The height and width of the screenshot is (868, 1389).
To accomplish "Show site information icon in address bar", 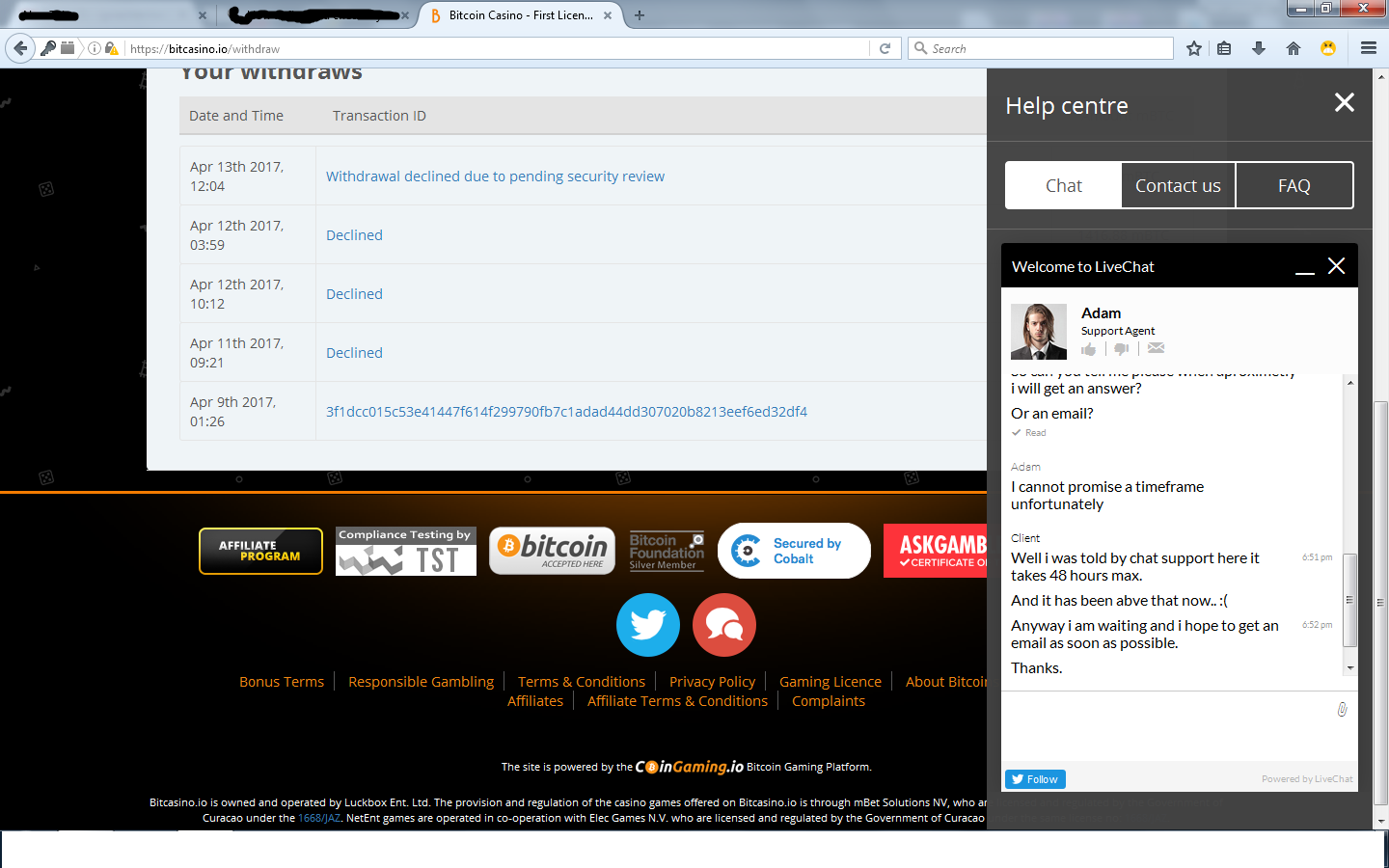I will [x=95, y=48].
